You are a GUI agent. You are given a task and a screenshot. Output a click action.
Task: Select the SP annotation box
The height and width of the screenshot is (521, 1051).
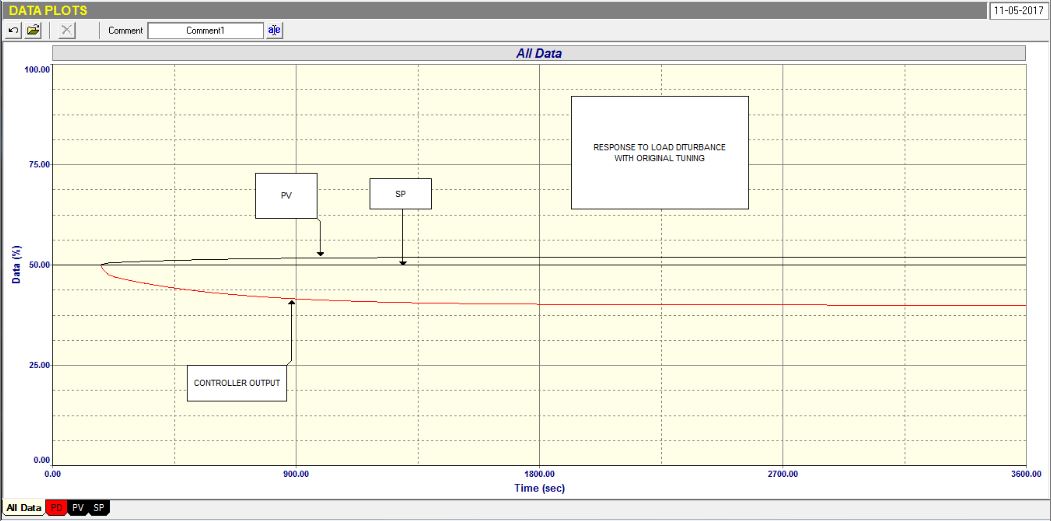coord(401,194)
